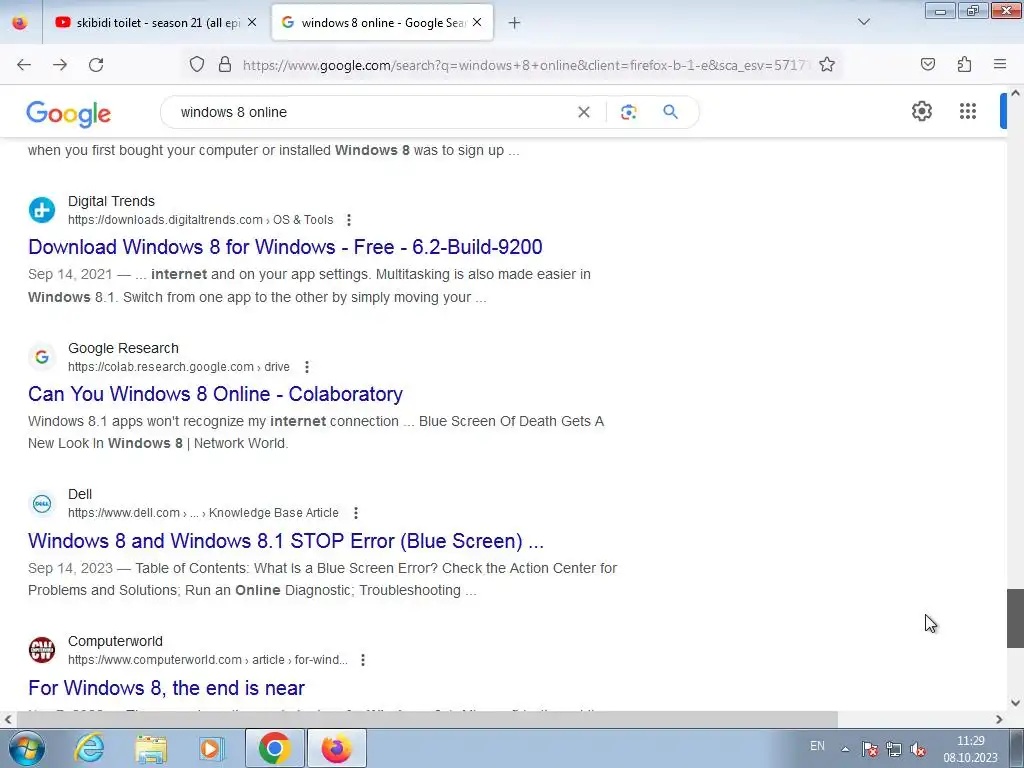Viewport: 1024px width, 768px height.
Task: Show hidden system tray icons
Action: (845, 749)
